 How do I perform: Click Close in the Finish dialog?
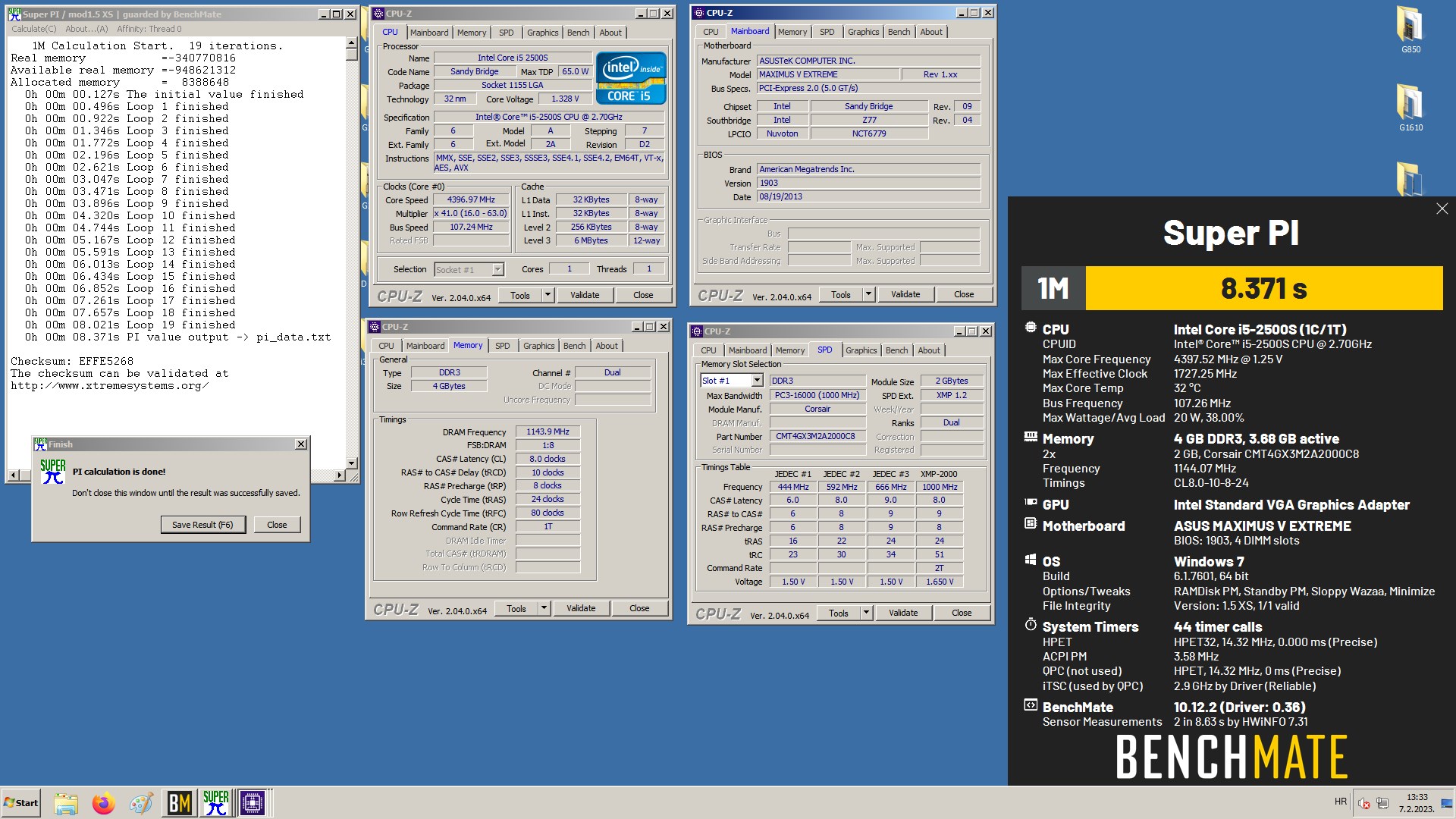277,525
